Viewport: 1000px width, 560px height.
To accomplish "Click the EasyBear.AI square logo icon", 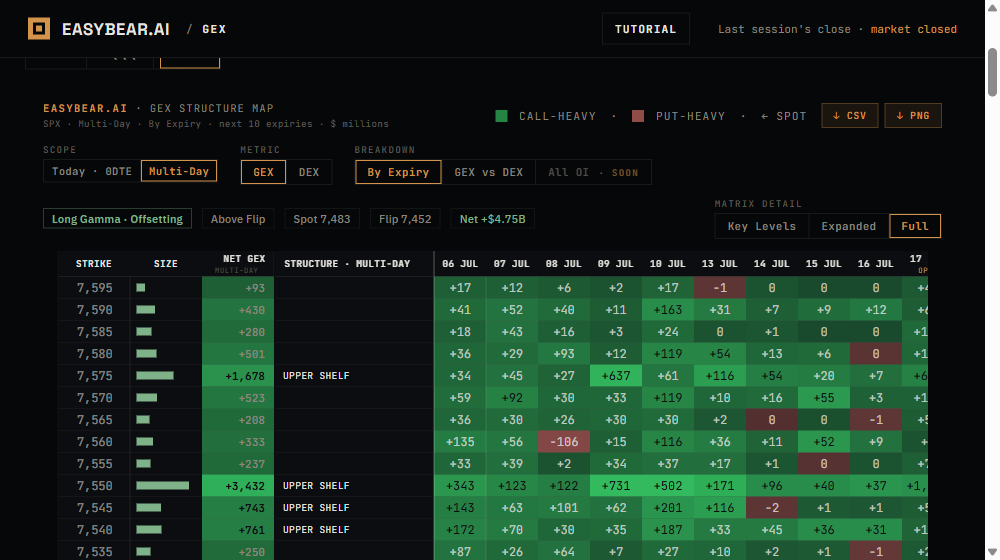I will pos(39,29).
